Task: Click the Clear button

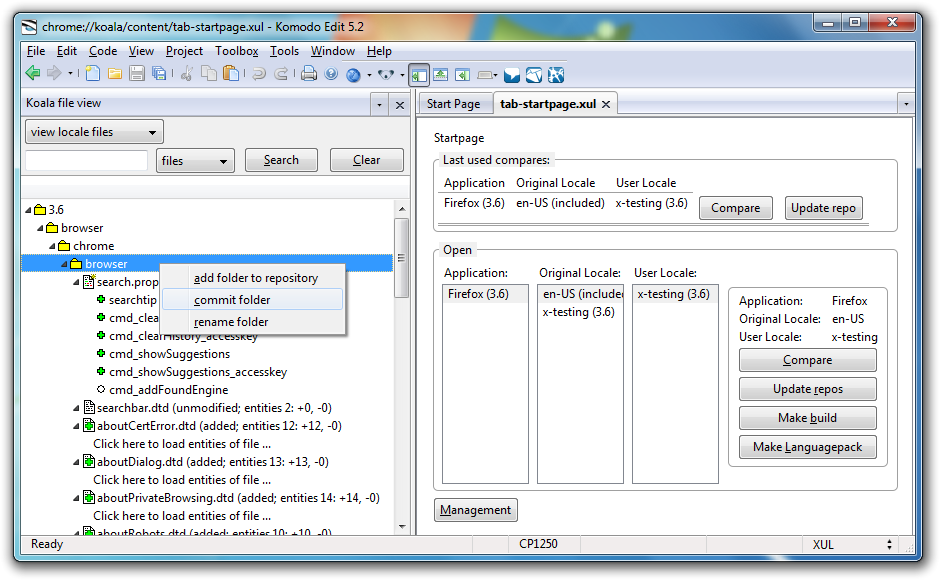Action: point(366,160)
